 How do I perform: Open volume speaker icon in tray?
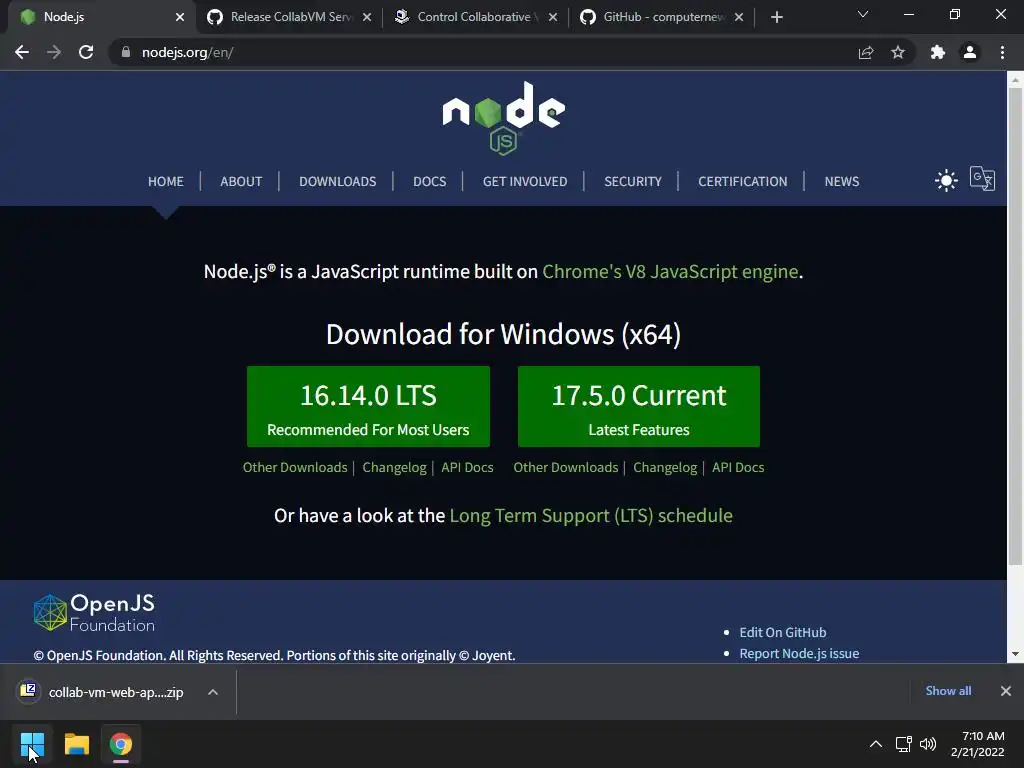pos(927,744)
